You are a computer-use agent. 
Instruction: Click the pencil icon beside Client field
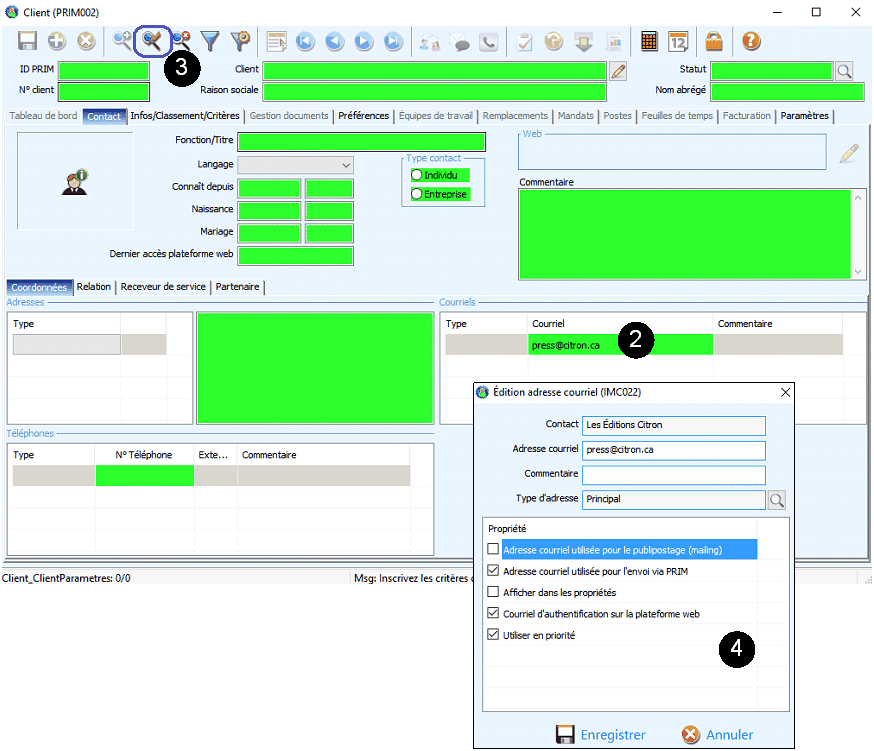click(618, 70)
